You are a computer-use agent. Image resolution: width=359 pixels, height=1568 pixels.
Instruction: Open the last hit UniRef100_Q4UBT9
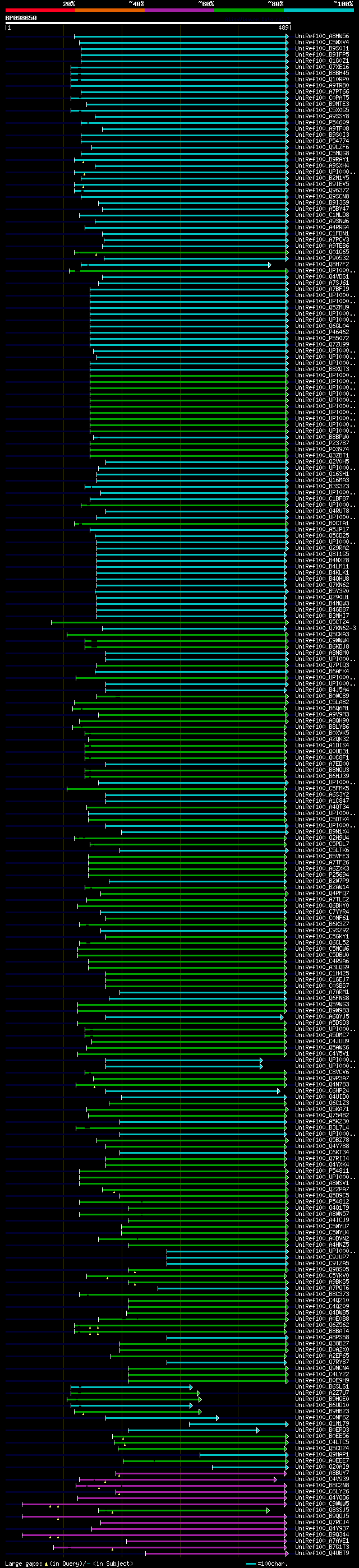click(x=322, y=1553)
